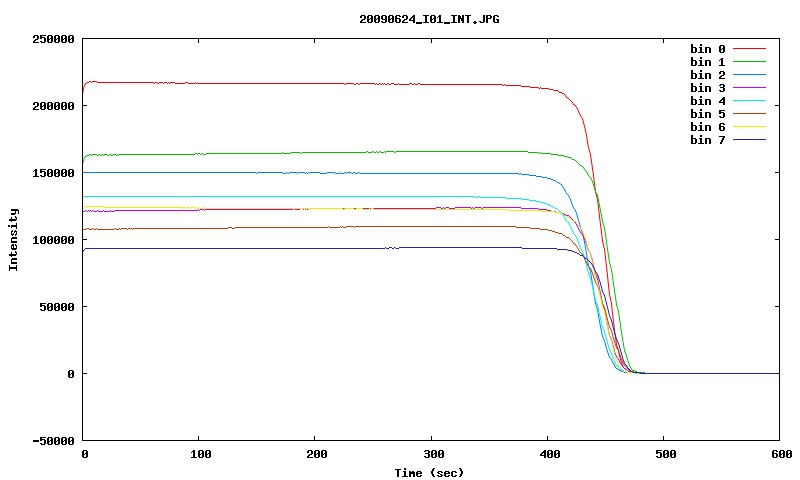800x480 pixels.
Task: Click the 600 x-axis tick label
Action: tap(782, 454)
